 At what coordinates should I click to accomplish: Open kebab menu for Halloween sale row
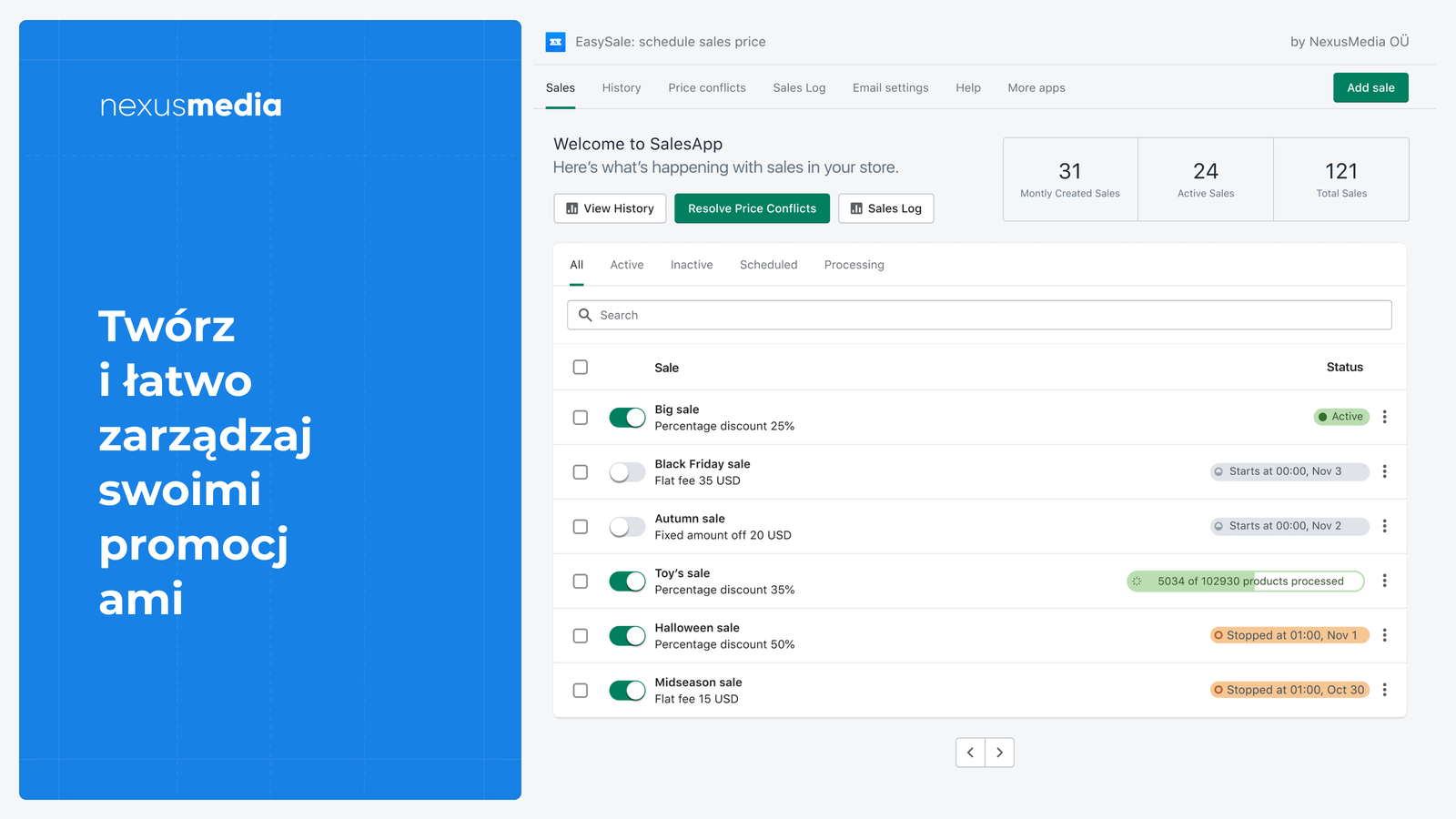1384,635
